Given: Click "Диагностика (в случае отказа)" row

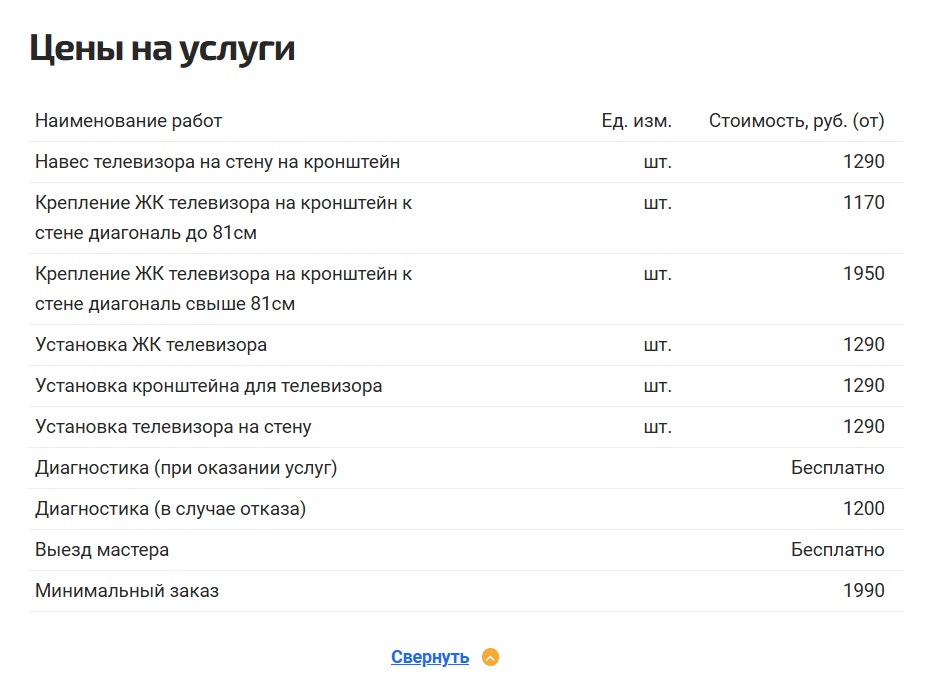Looking at the screenshot, I should tap(171, 509).
